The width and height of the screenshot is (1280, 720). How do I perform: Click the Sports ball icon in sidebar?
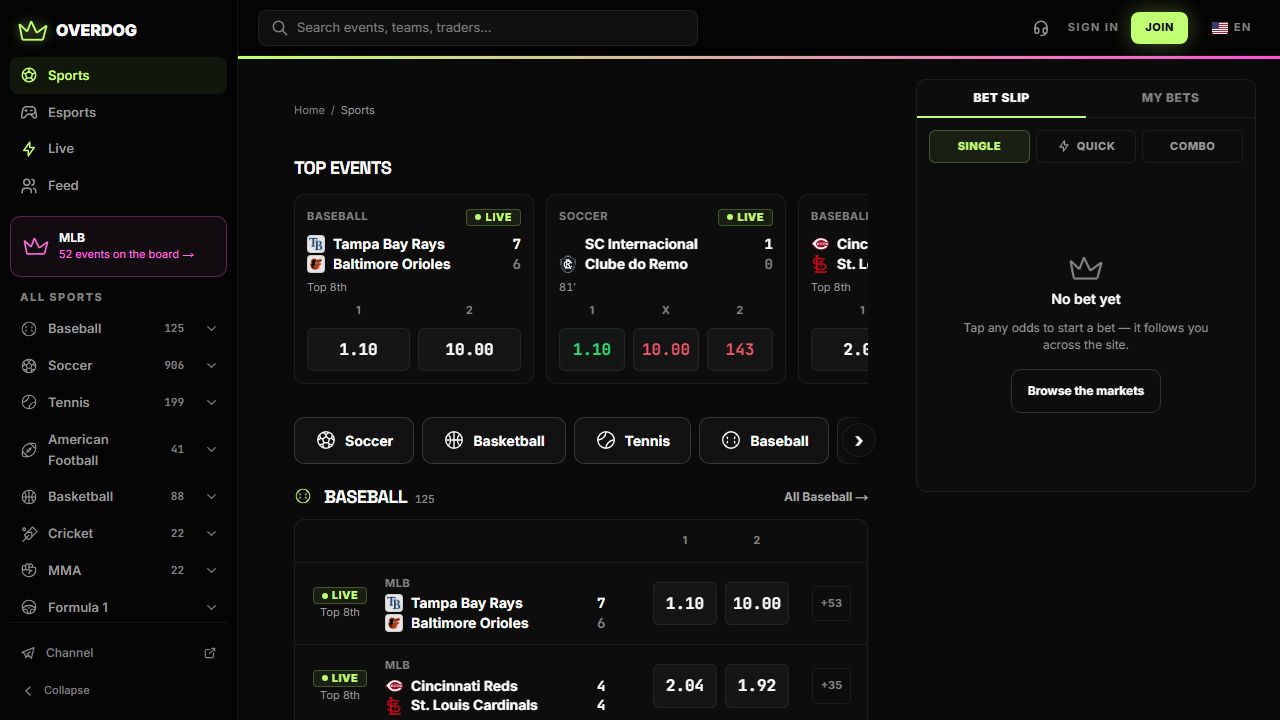(x=29, y=75)
